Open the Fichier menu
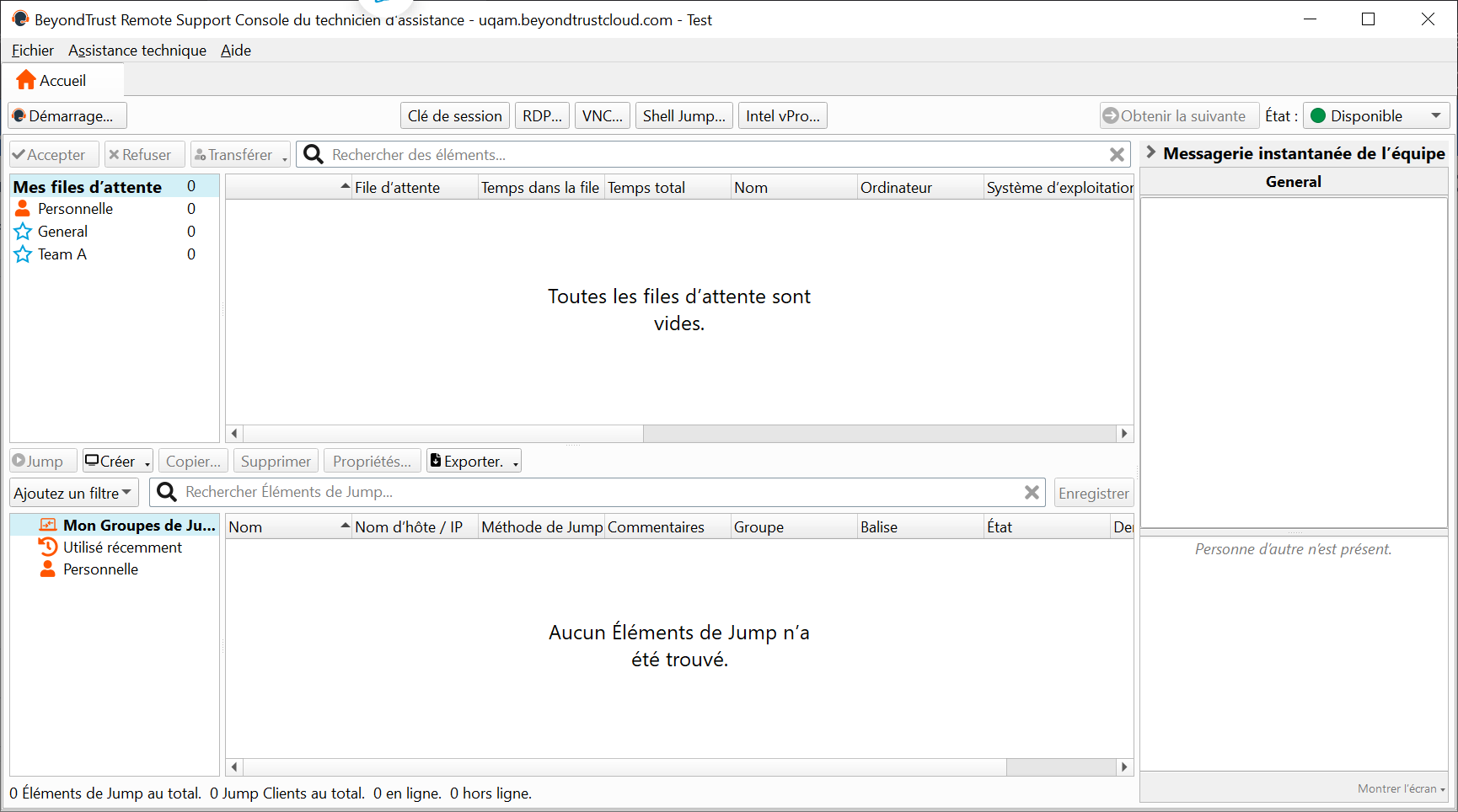1458x812 pixels. click(x=32, y=51)
